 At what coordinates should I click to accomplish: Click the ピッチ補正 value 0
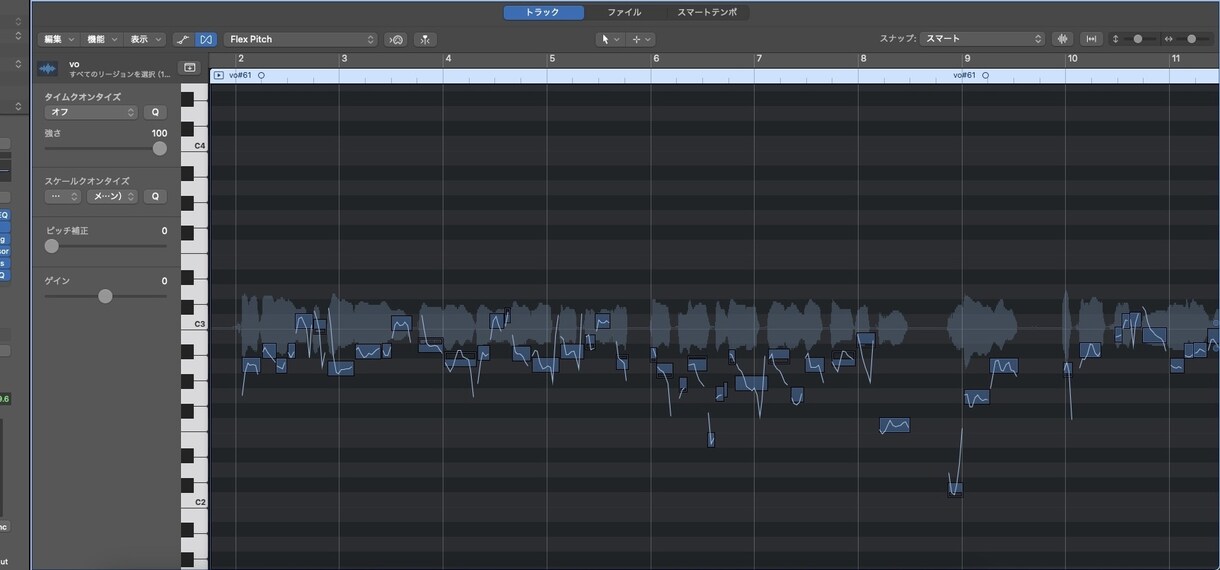[x=164, y=231]
